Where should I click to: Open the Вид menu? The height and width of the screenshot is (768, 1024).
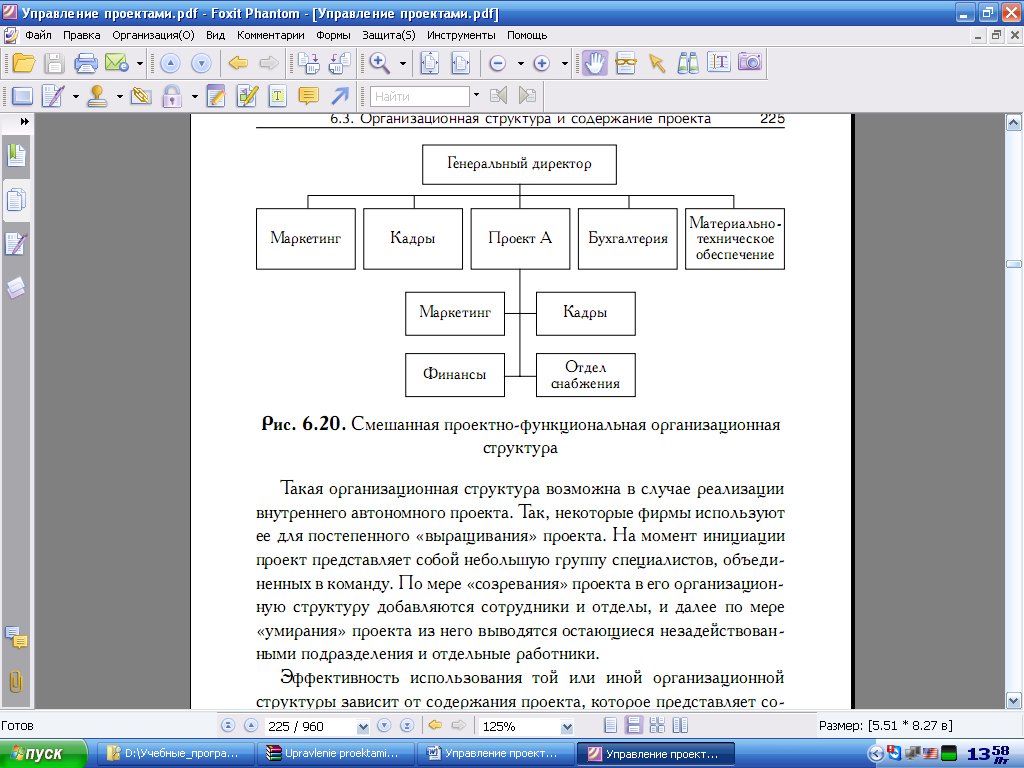(216, 35)
